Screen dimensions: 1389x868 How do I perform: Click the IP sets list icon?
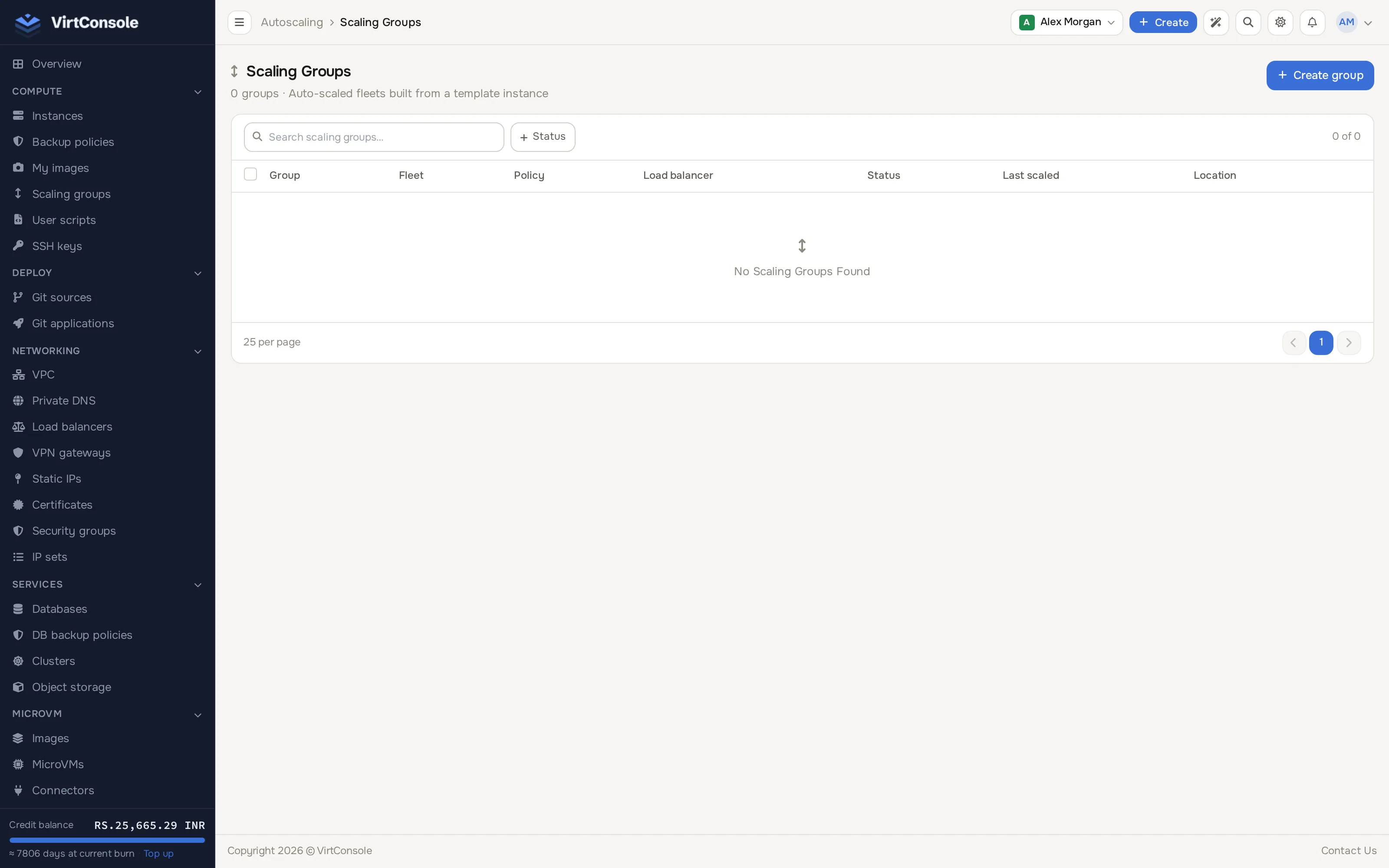[18, 557]
